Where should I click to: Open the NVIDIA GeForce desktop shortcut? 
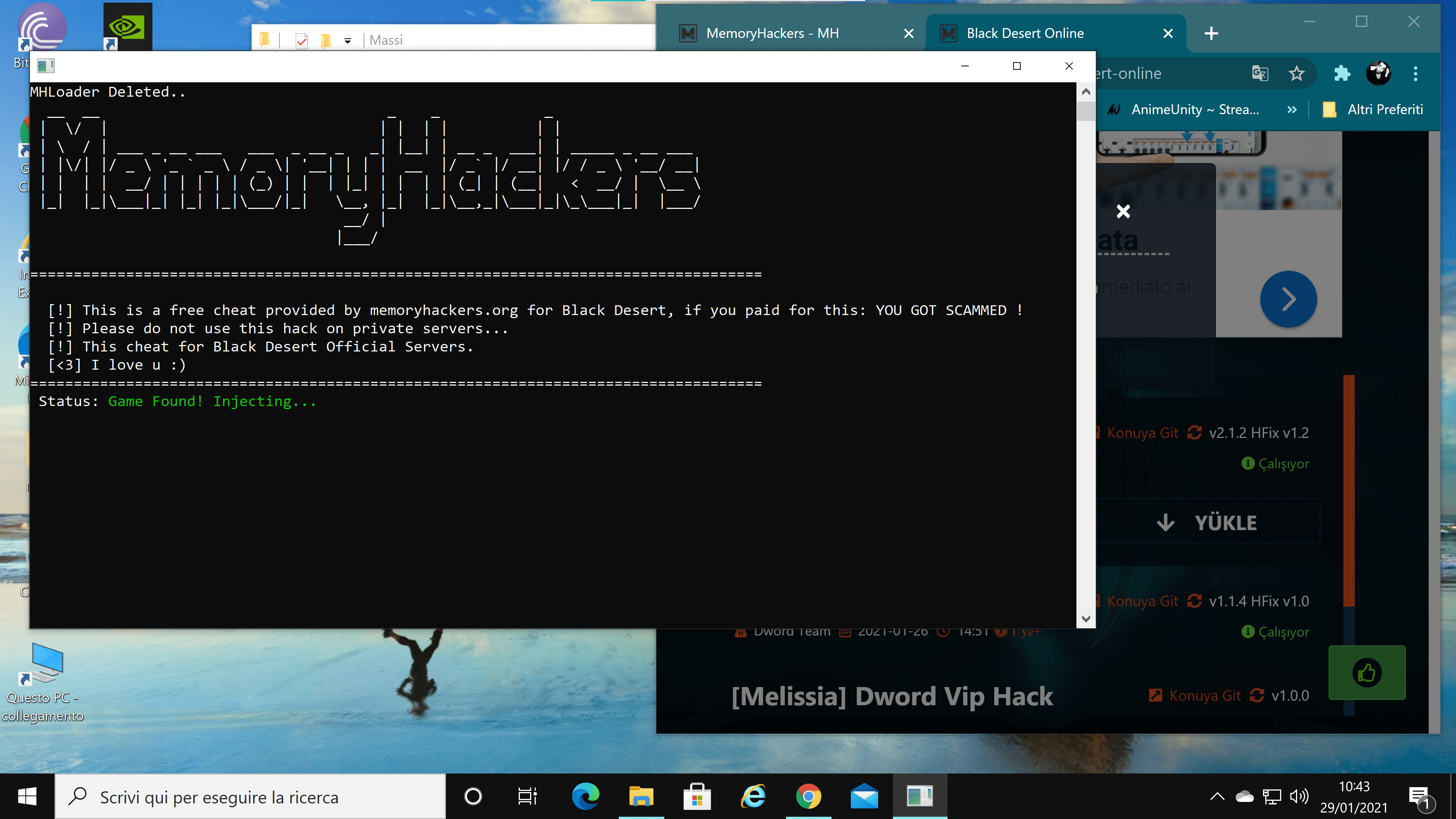coord(128,27)
